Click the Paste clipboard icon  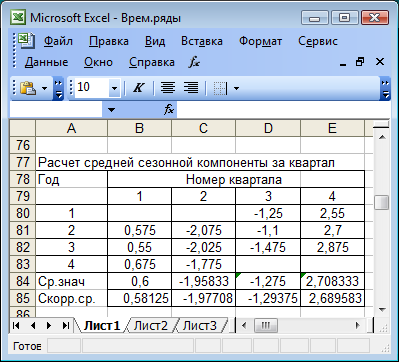tap(28, 88)
